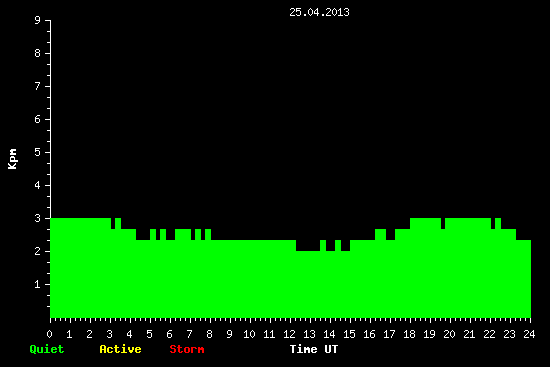Click the yellow Active legend label
The height and width of the screenshot is (367, 550).
tap(120, 349)
